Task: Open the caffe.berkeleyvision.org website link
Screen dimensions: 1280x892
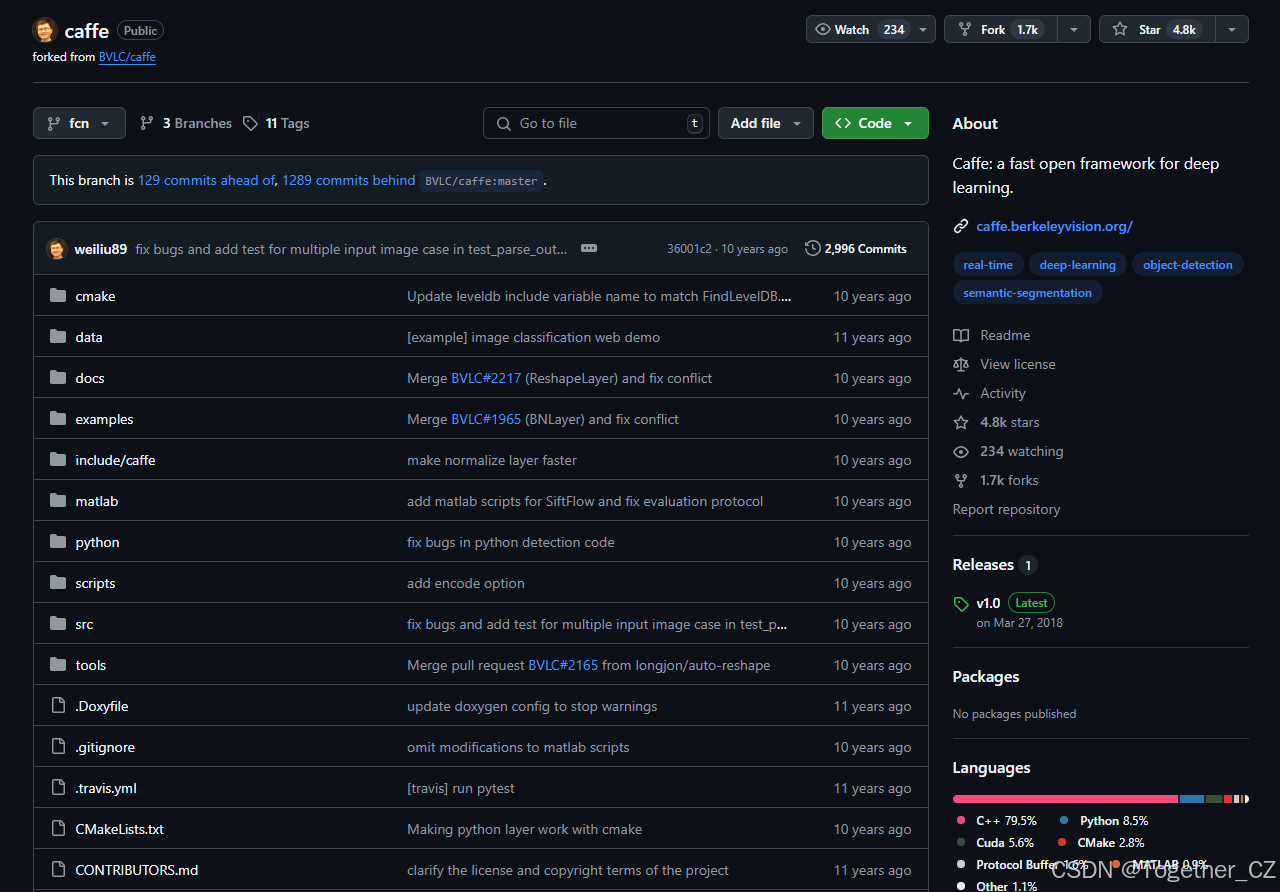Action: point(1054,227)
